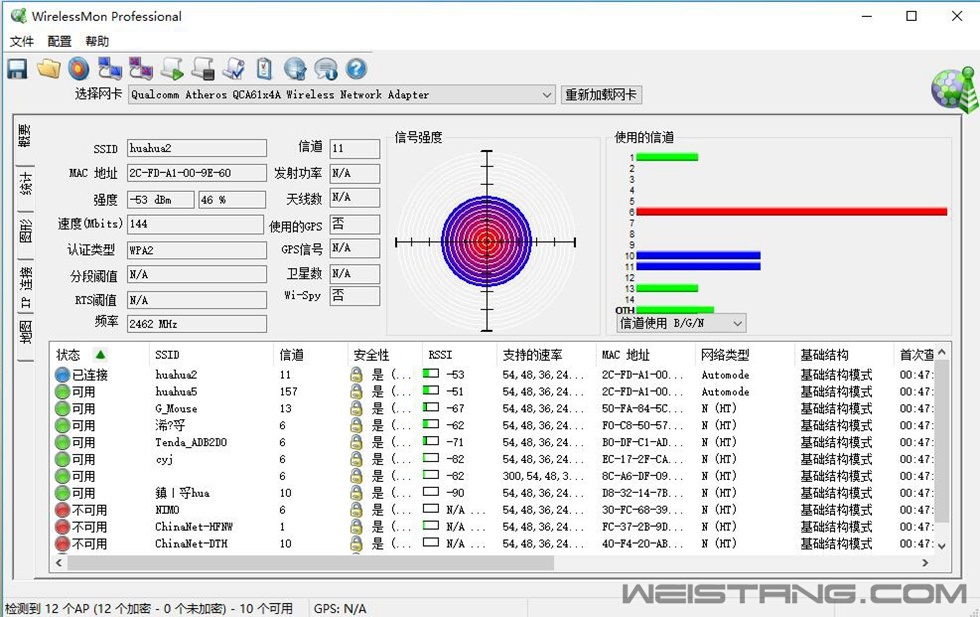Click the scroll with green play arrow icon

(172, 69)
